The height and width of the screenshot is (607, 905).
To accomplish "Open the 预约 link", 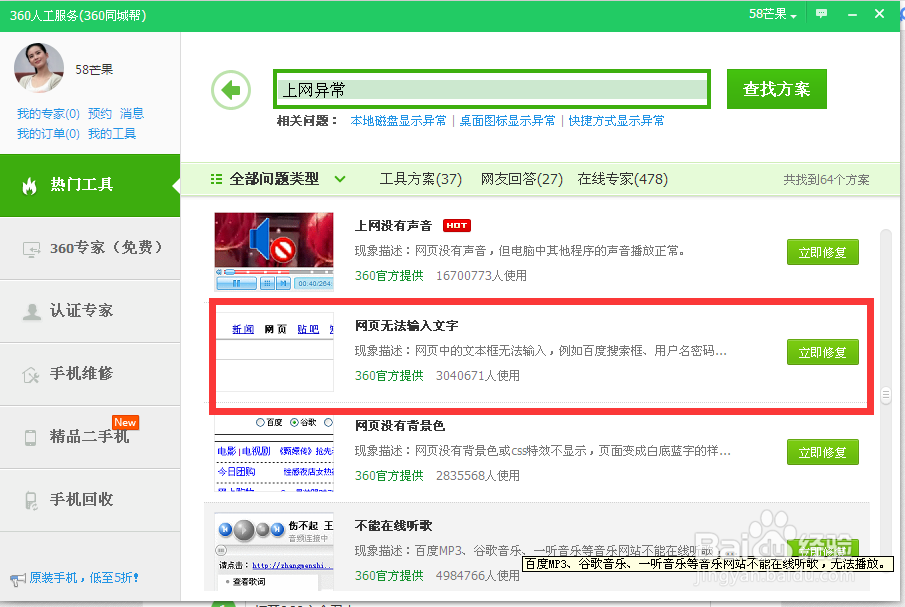I will [x=99, y=114].
